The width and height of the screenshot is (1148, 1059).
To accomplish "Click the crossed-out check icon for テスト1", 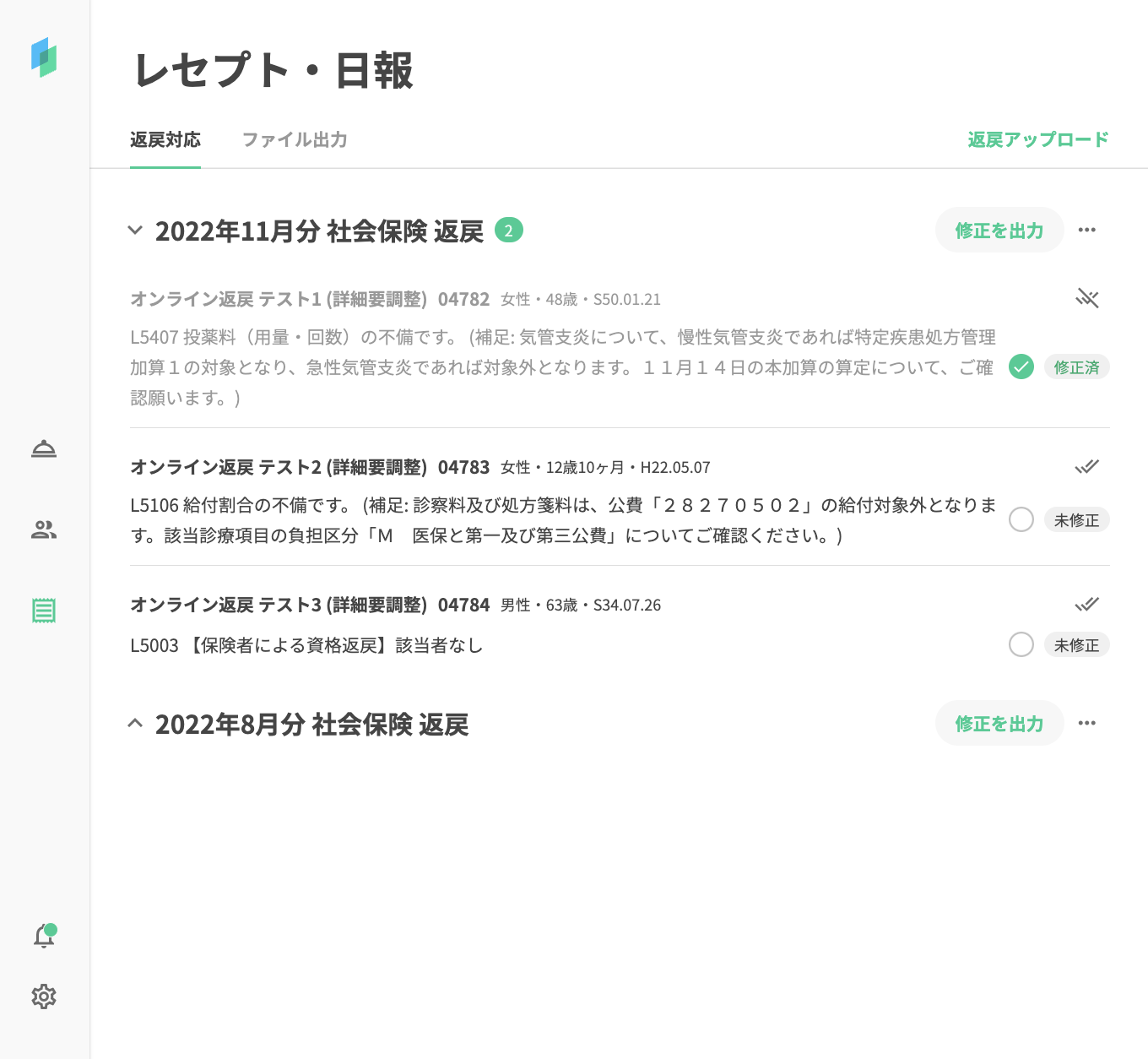I will coord(1086,298).
